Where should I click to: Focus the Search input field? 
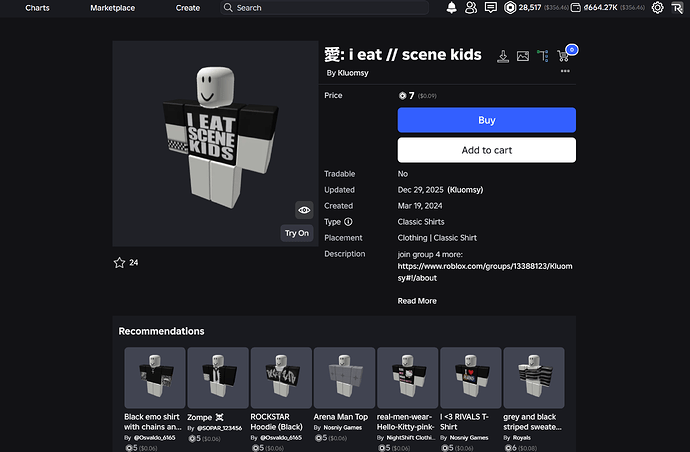(324, 7)
